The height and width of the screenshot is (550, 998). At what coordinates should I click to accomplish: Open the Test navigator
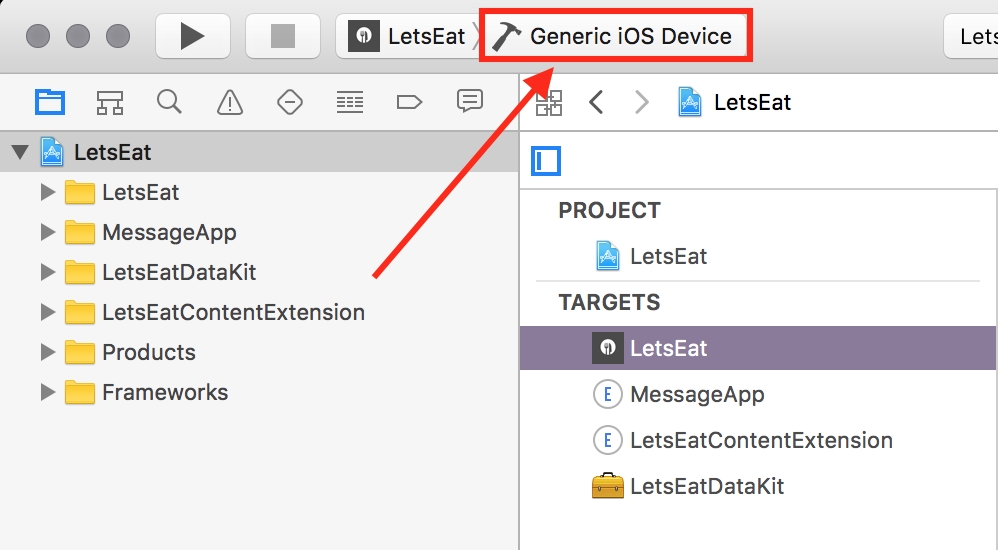[289, 102]
